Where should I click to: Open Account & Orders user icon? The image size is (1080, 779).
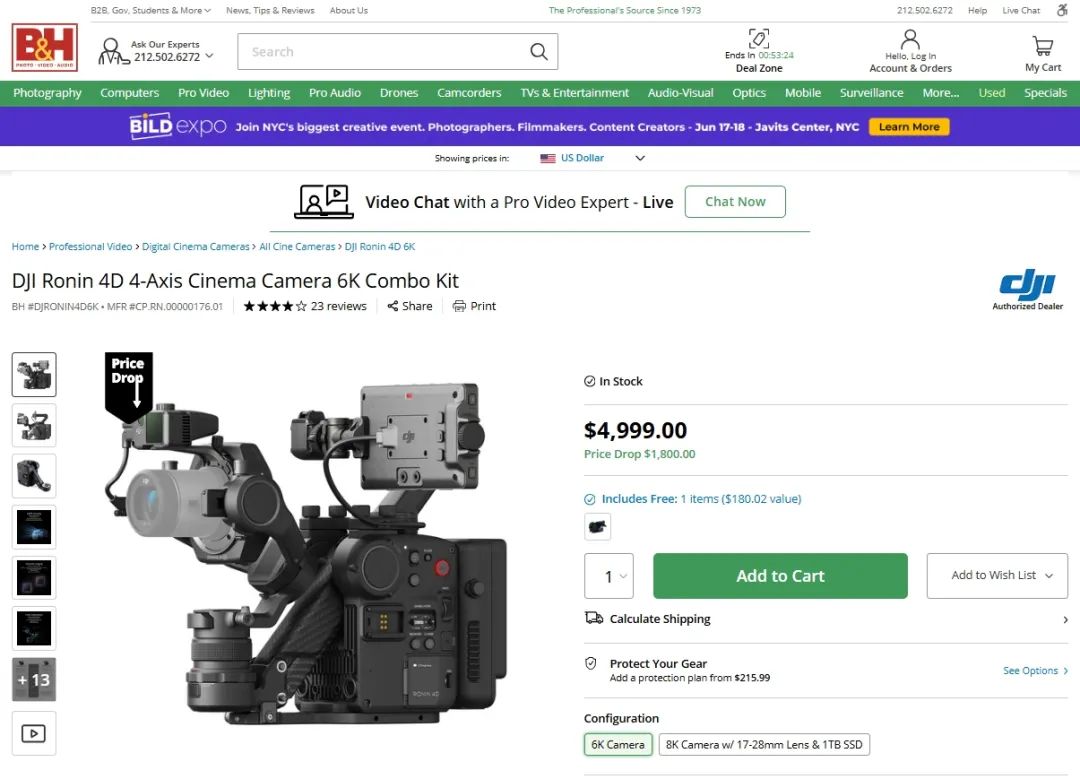pyautogui.click(x=910, y=39)
